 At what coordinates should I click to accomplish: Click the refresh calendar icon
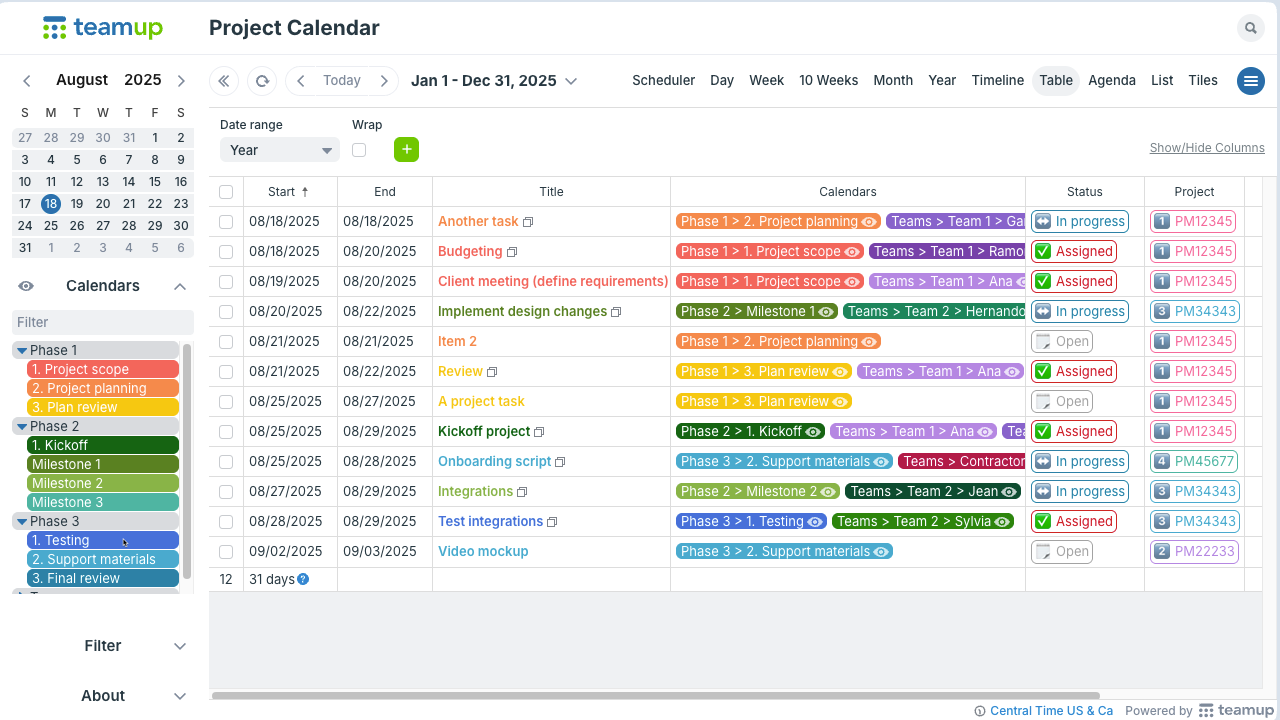click(262, 81)
